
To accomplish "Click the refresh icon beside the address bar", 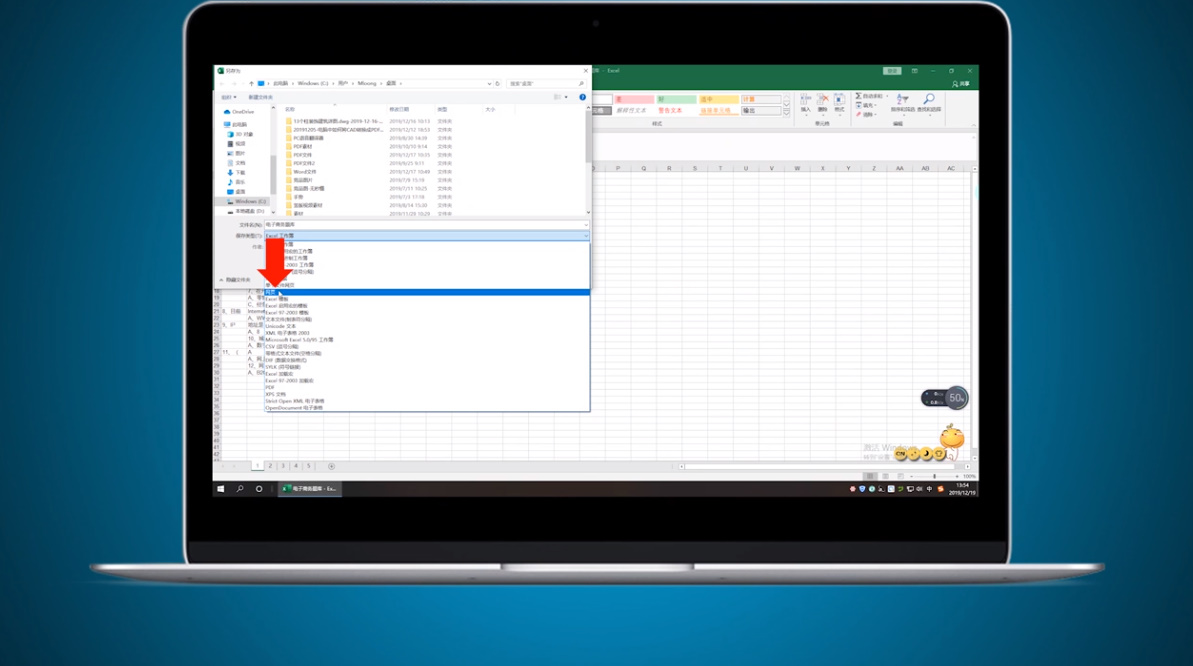I will pyautogui.click(x=498, y=84).
